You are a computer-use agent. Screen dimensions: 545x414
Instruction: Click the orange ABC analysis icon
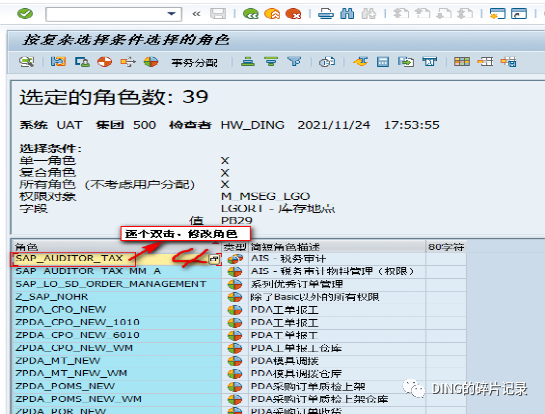point(360,62)
